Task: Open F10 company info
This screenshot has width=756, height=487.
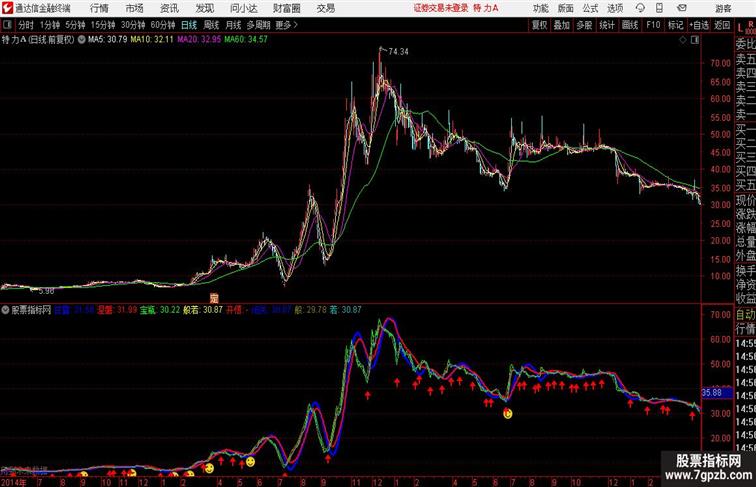Action: tap(653, 25)
